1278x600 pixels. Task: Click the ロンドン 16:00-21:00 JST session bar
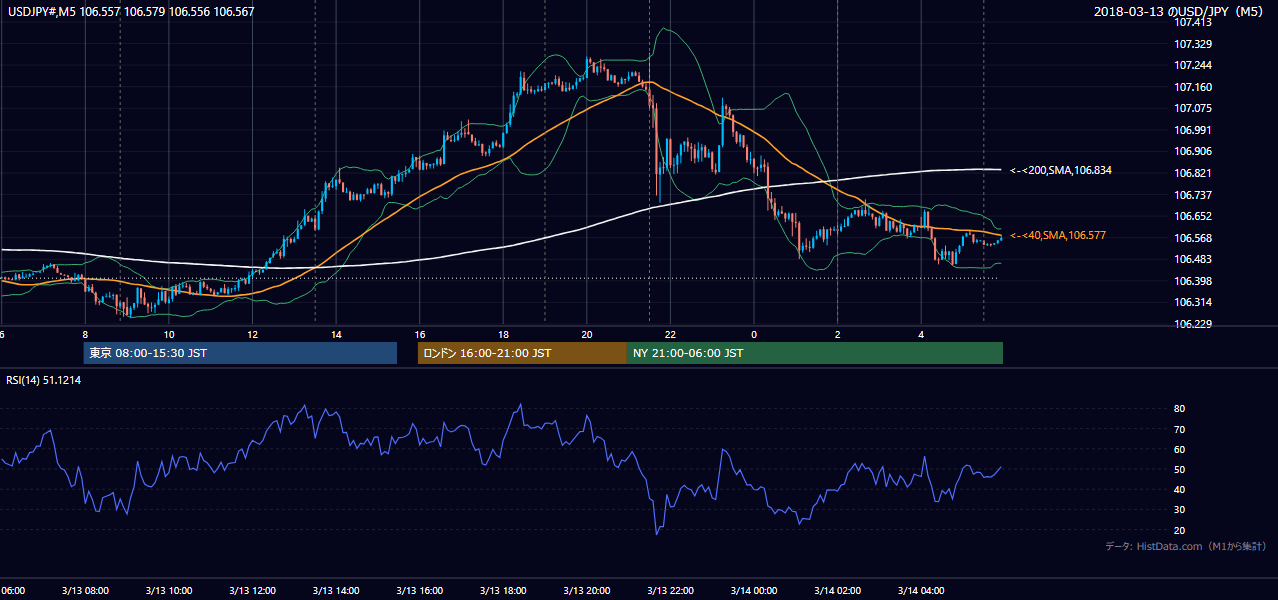522,353
